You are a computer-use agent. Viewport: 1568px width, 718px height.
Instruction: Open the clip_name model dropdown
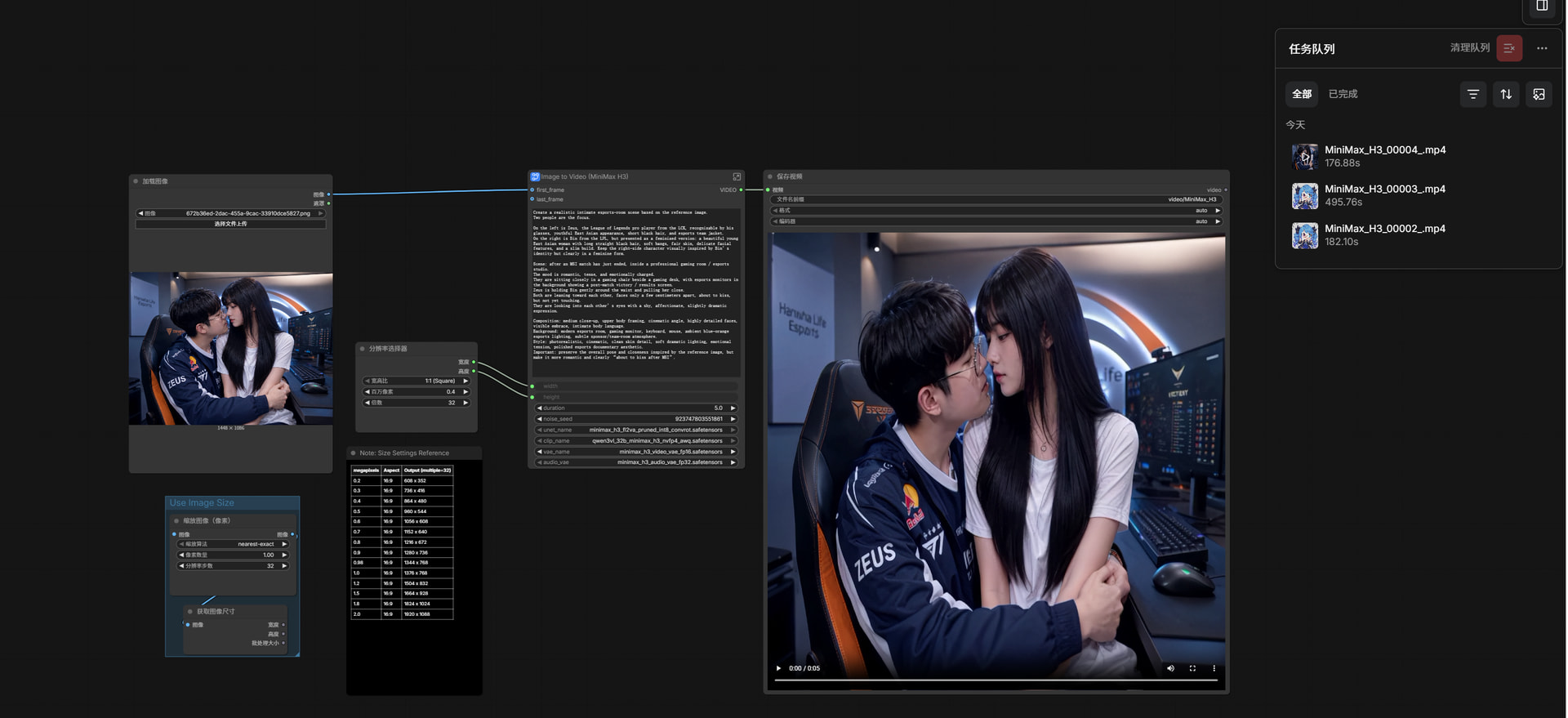pos(636,441)
